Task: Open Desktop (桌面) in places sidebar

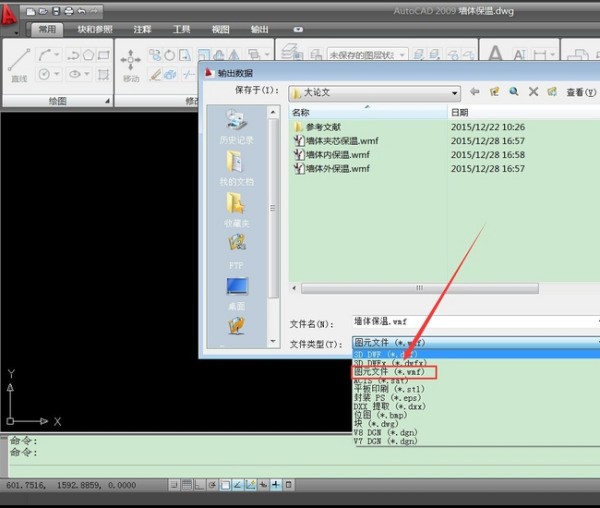Action: point(236,293)
